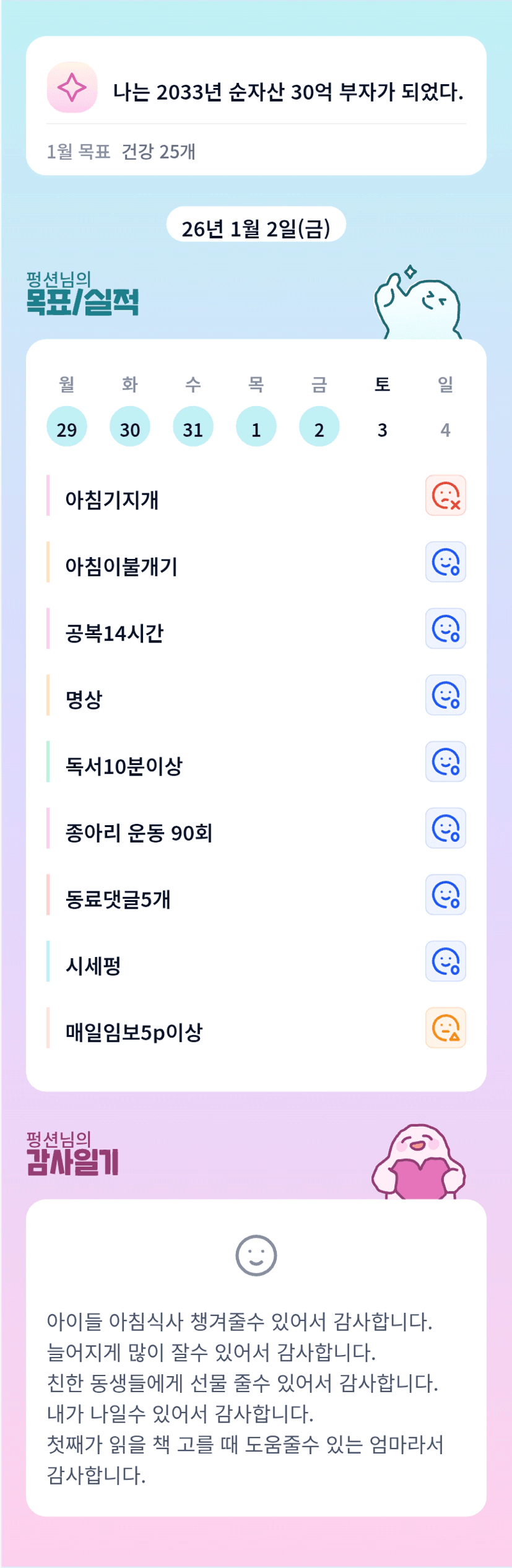This screenshot has width=512, height=1568.
Task: Open the 26년 1월 2일(금) date picker
Action: [x=256, y=228]
